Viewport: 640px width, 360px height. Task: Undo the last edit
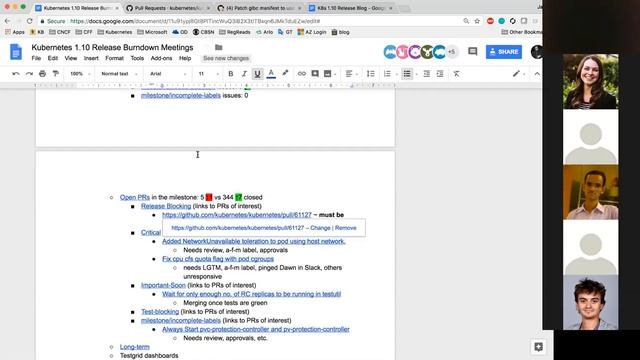point(16,74)
